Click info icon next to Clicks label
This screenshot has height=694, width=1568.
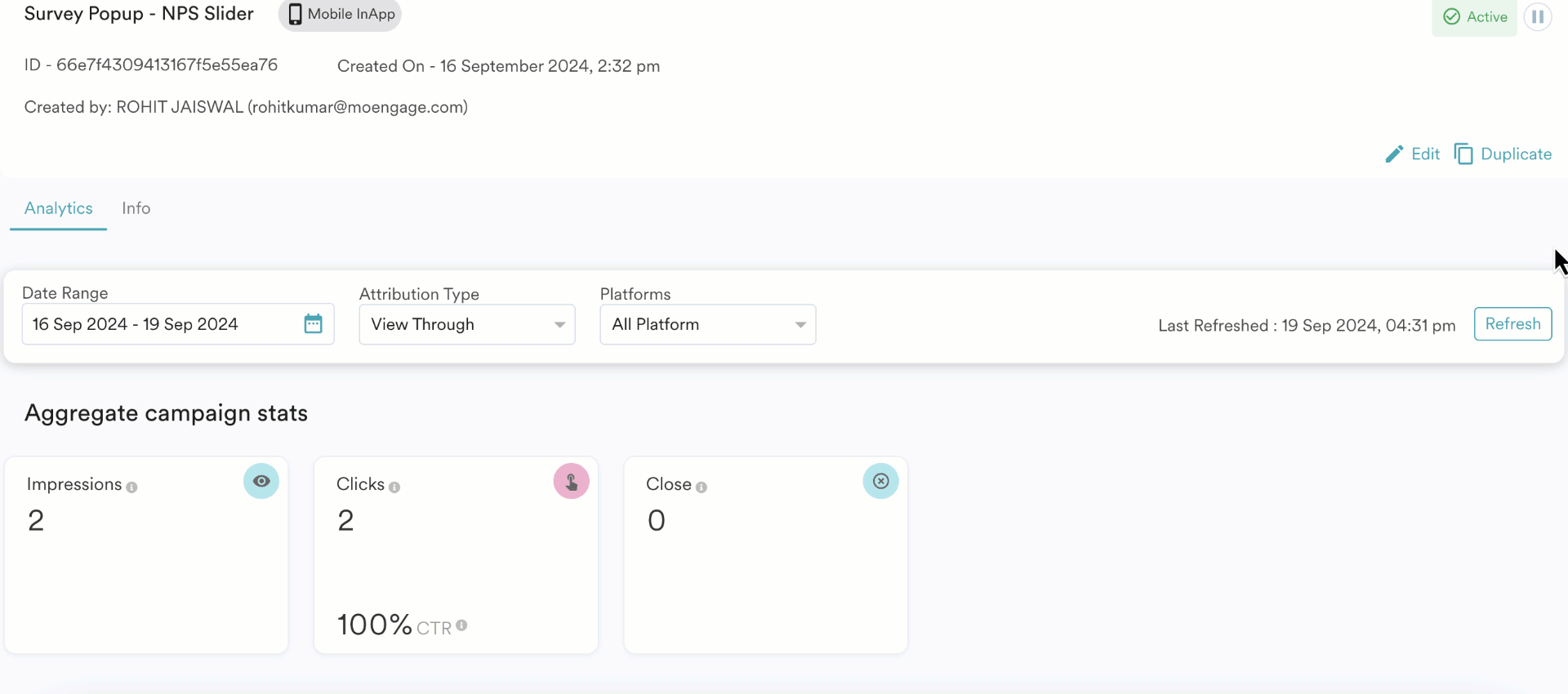[x=394, y=487]
